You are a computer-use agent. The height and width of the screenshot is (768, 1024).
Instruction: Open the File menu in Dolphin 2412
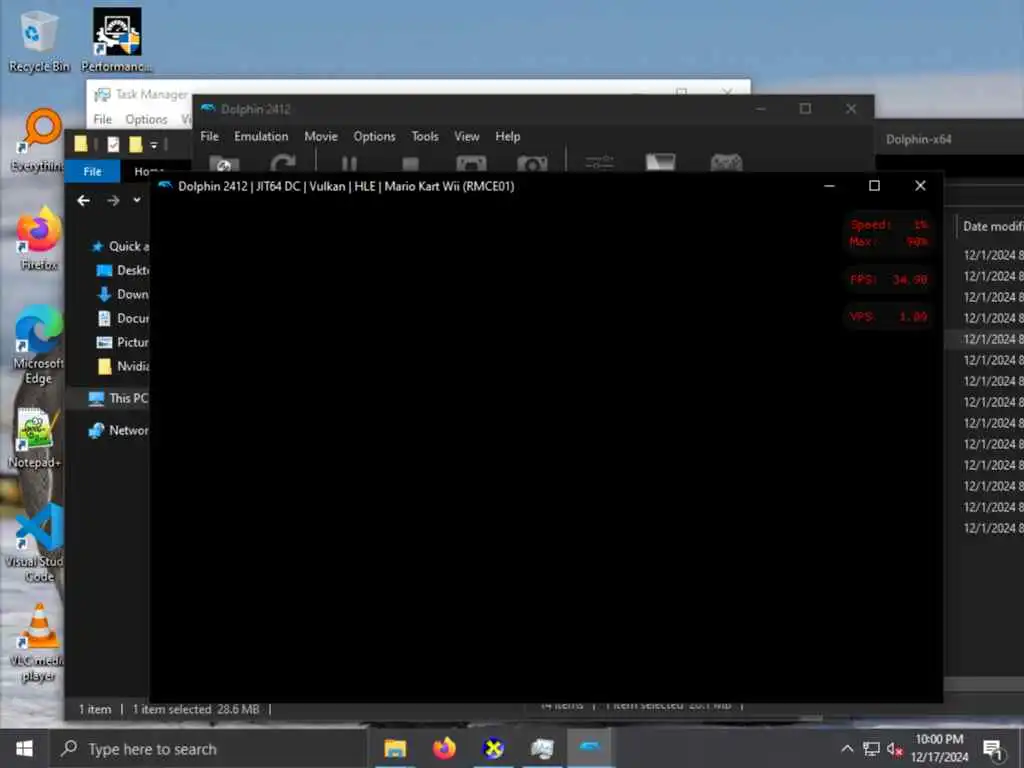pos(209,136)
